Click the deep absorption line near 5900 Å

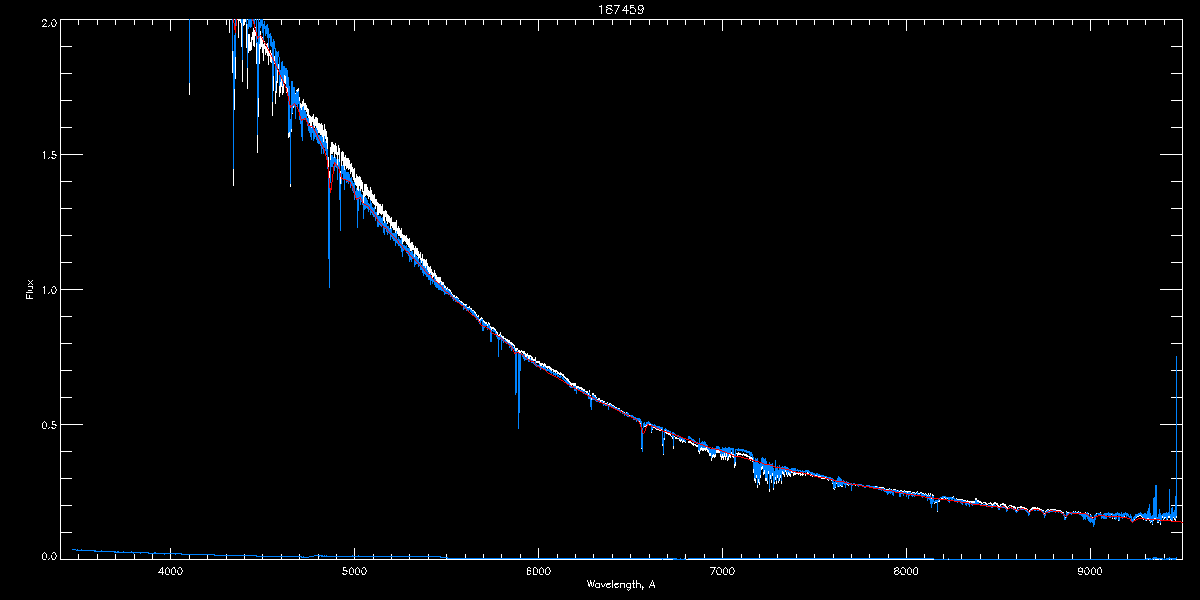pyautogui.click(x=518, y=390)
